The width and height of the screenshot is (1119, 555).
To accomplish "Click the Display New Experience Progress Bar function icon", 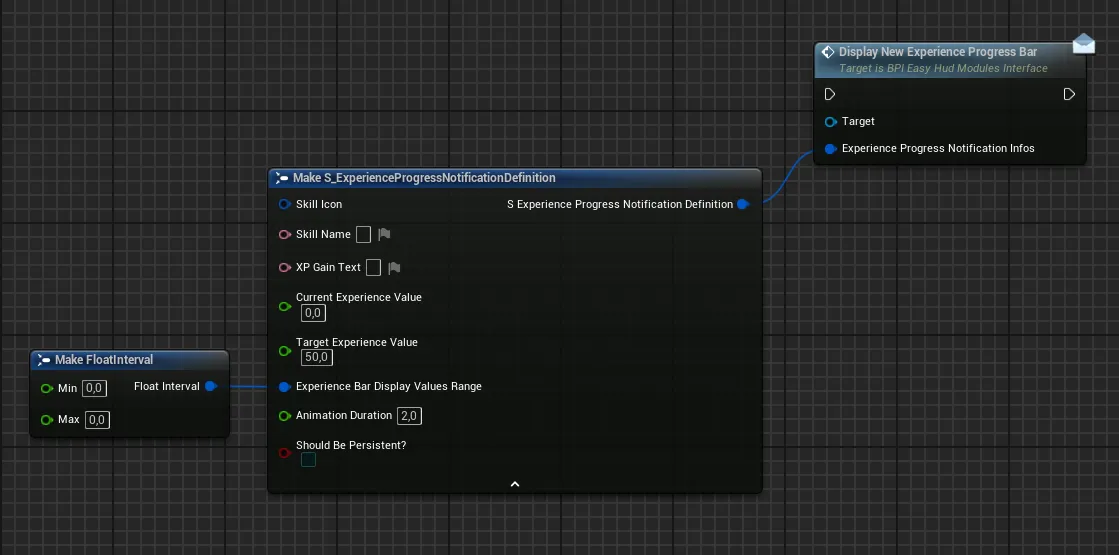I will pos(829,52).
